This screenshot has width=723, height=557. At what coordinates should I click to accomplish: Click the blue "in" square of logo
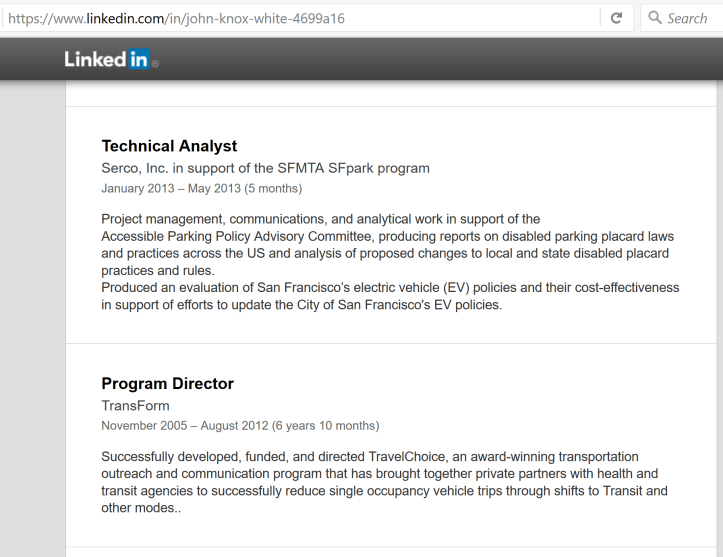coord(137,60)
